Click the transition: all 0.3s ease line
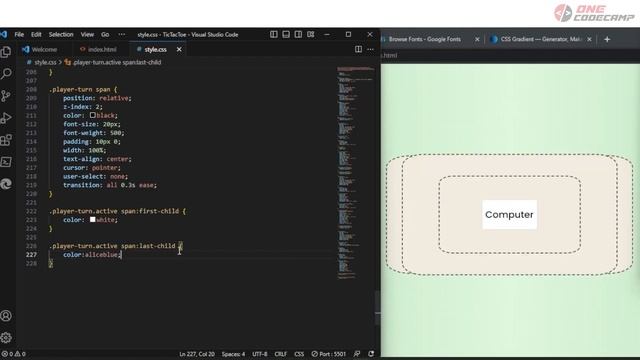Image resolution: width=640 pixels, height=360 pixels. (109, 185)
